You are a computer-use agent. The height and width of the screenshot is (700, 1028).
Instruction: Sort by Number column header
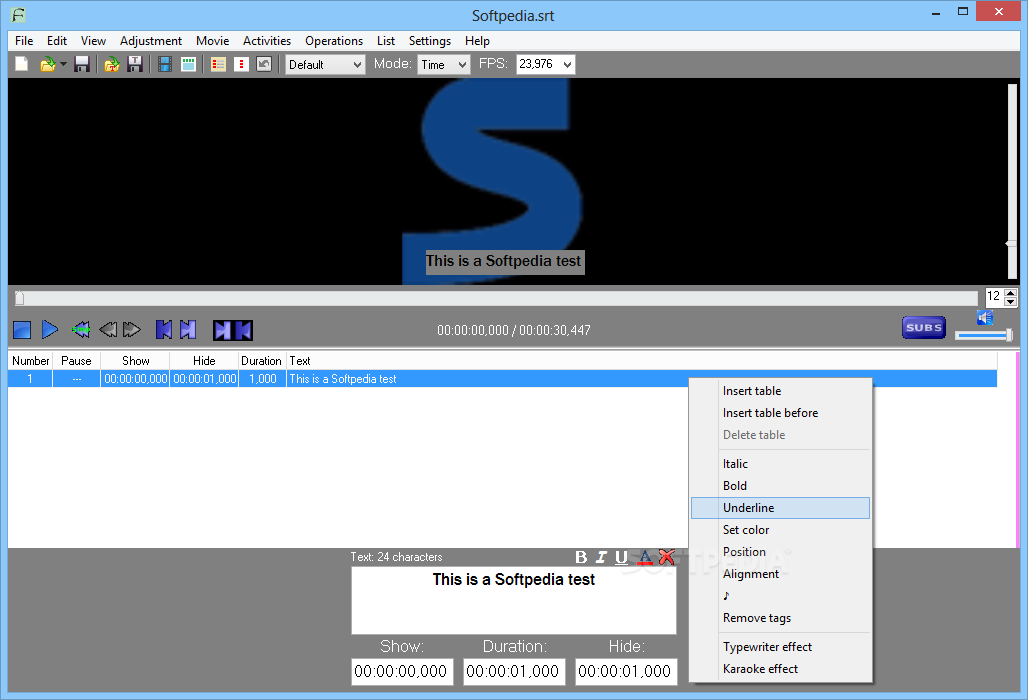(30, 360)
